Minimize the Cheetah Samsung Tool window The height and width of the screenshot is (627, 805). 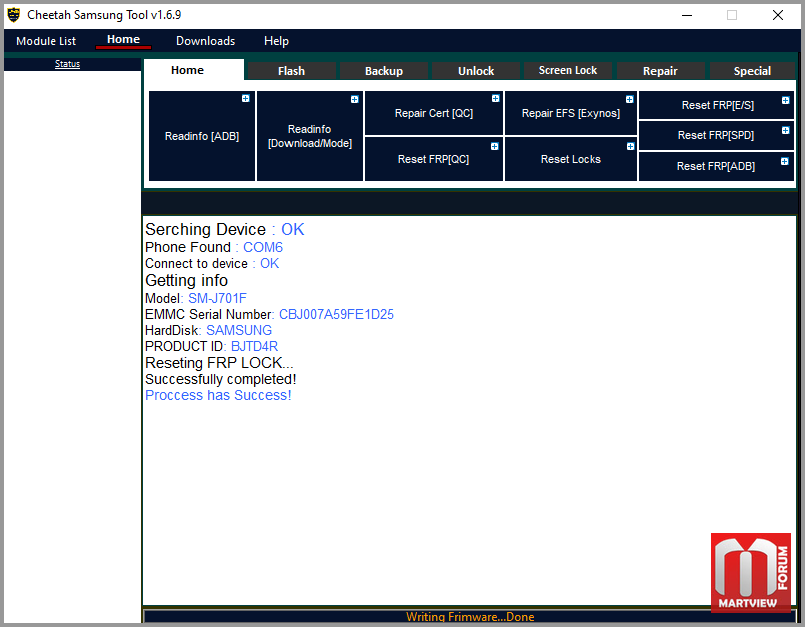(687, 15)
